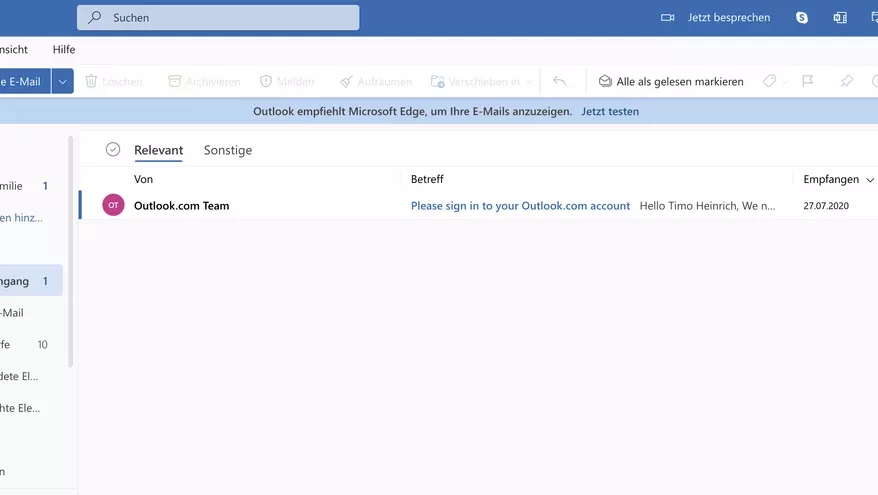Click the tag categorize icon
This screenshot has width=878, height=495.
tap(769, 81)
